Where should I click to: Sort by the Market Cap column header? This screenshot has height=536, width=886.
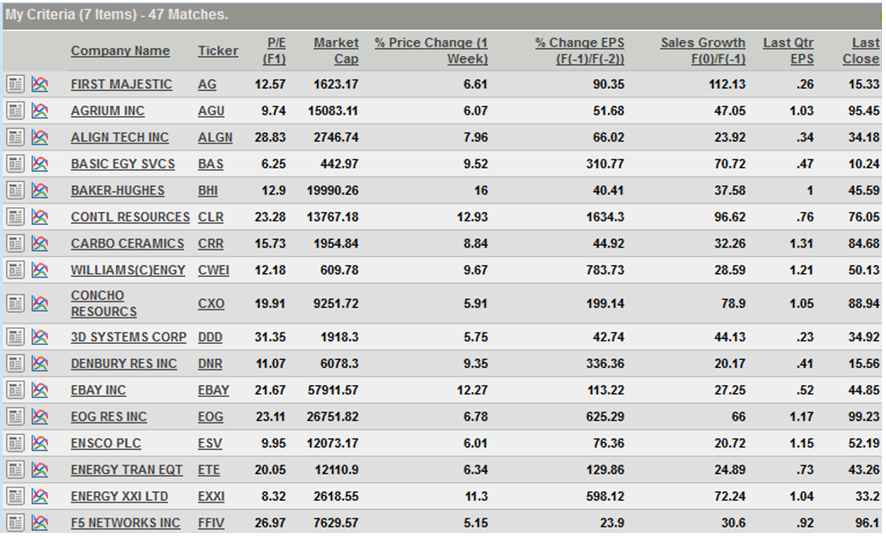(336, 51)
